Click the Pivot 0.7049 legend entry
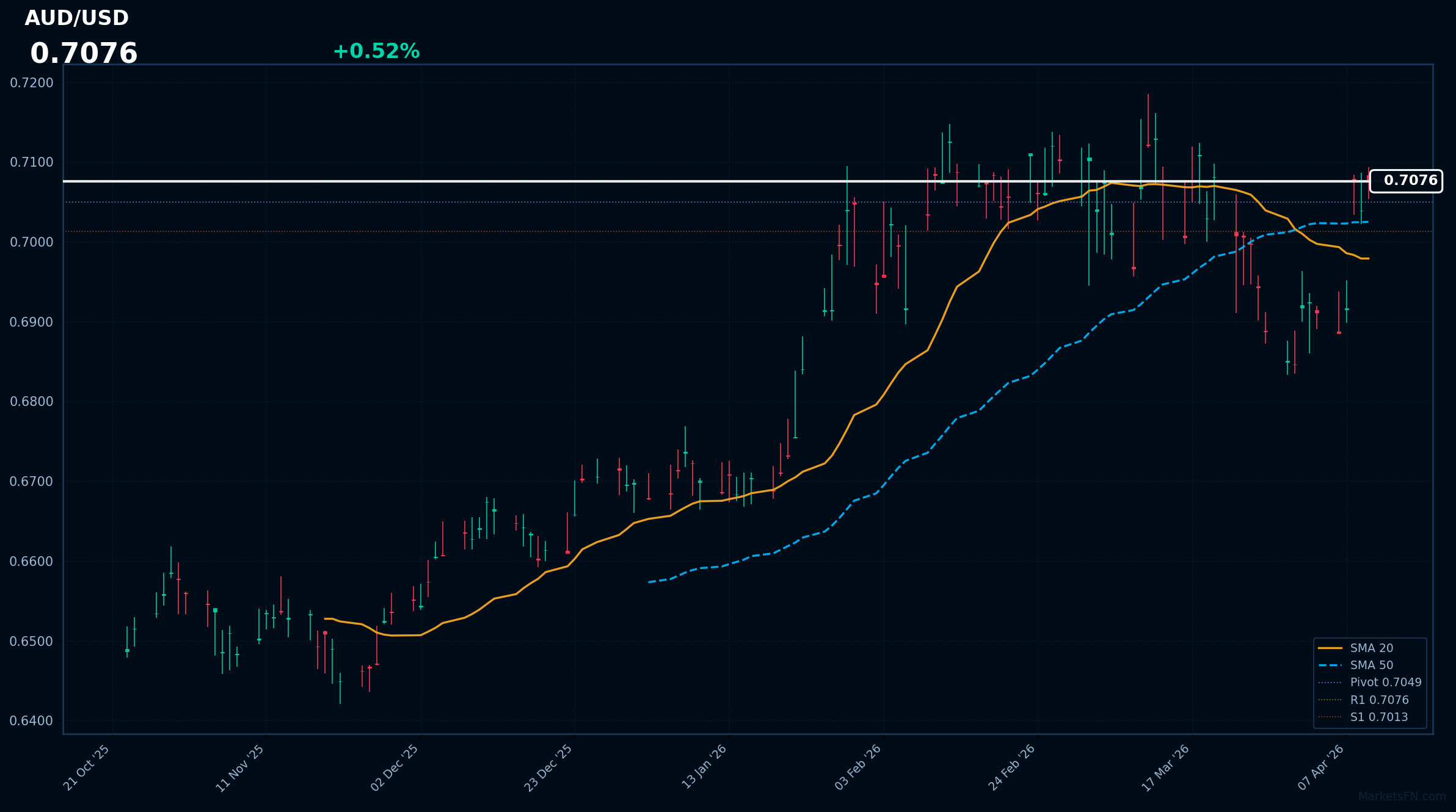The height and width of the screenshot is (812, 1456). [1369, 683]
